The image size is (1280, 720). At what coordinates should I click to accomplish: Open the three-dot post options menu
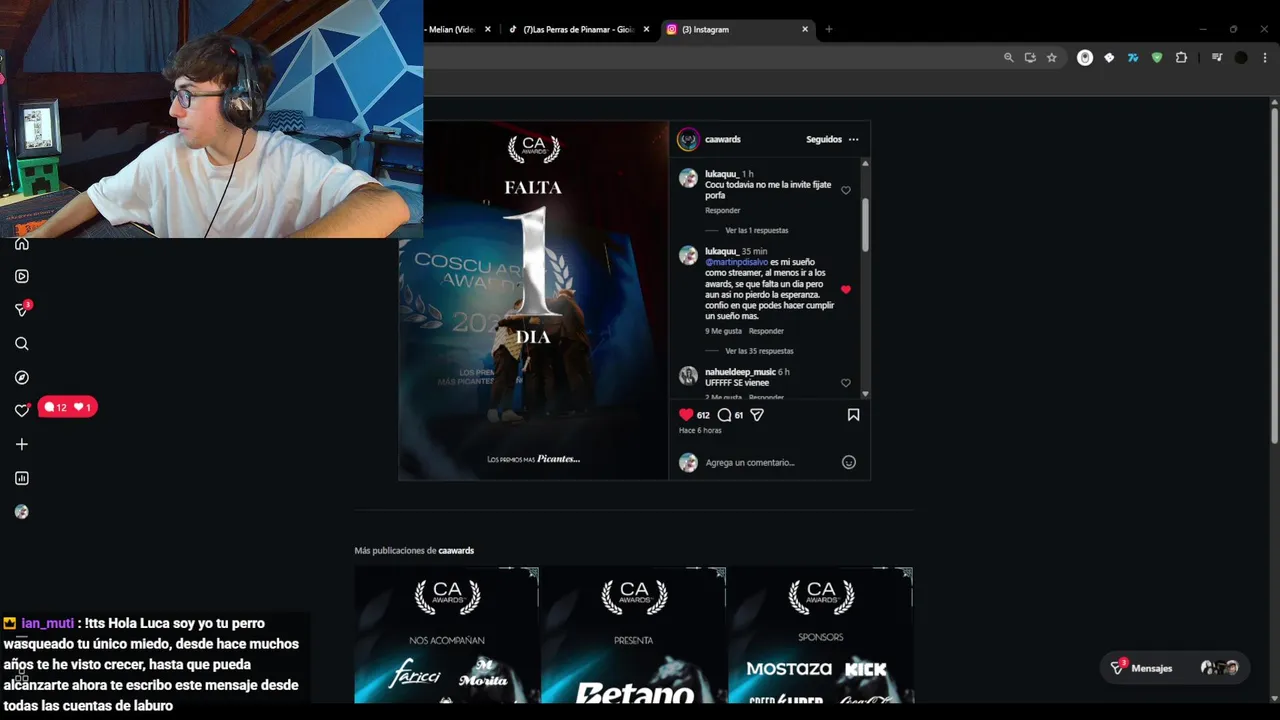pyautogui.click(x=853, y=140)
